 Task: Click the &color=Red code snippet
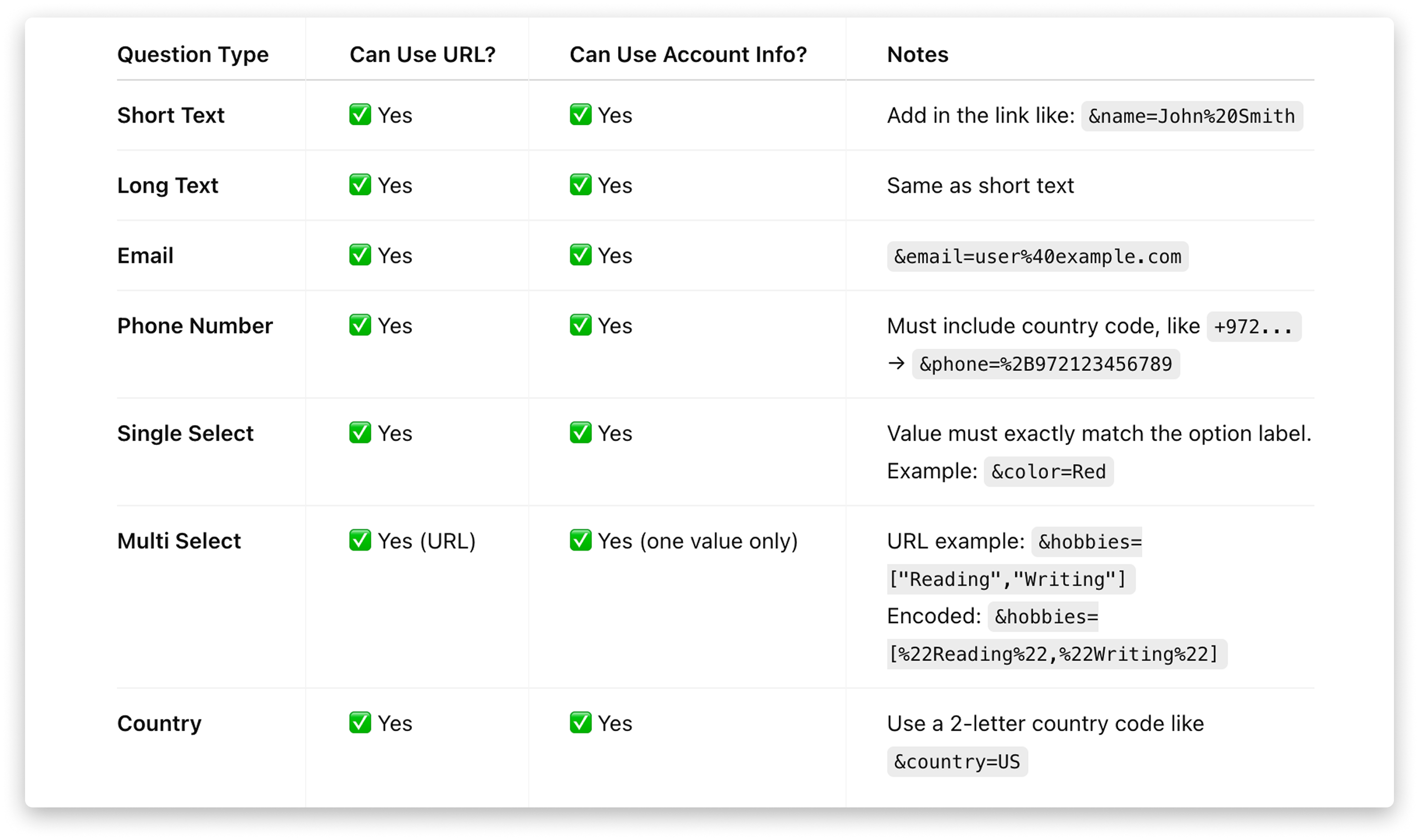[x=1048, y=472]
